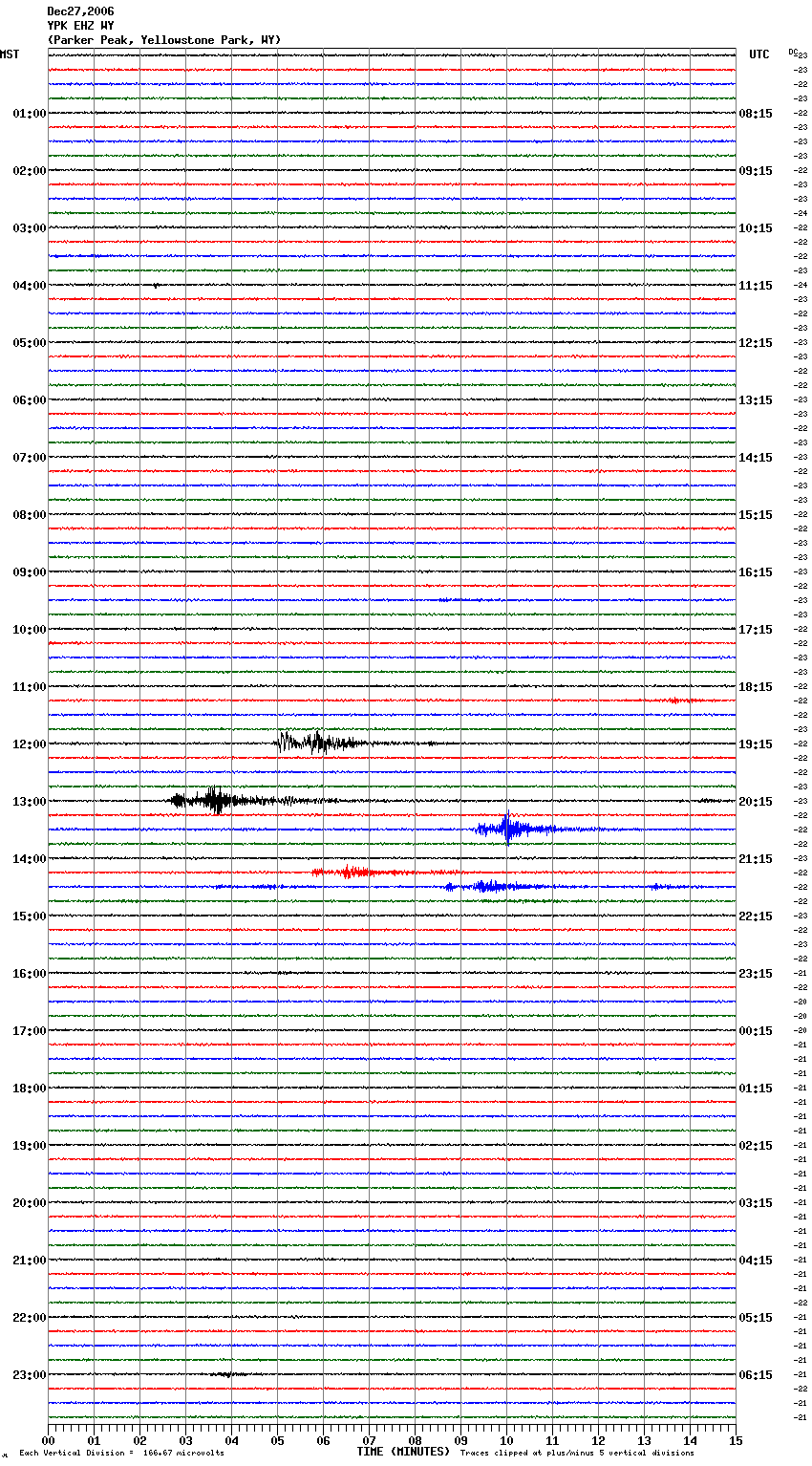Viewport: 812px width, 1466px height.
Task: Click the bottom axis minute label '08'
Action: click(415, 1440)
